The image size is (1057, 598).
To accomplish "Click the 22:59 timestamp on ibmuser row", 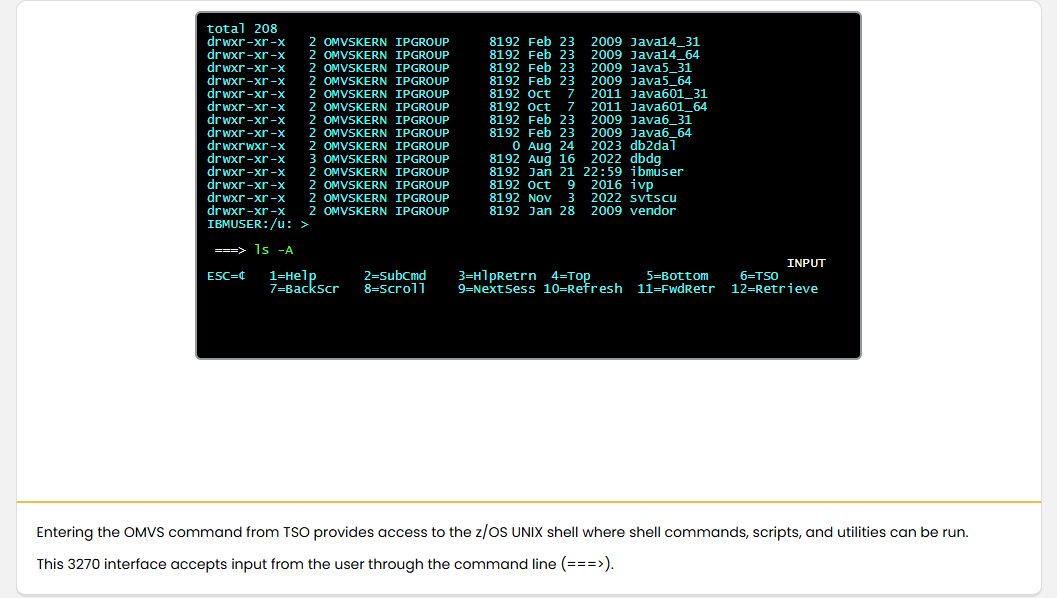I will tap(603, 172).
